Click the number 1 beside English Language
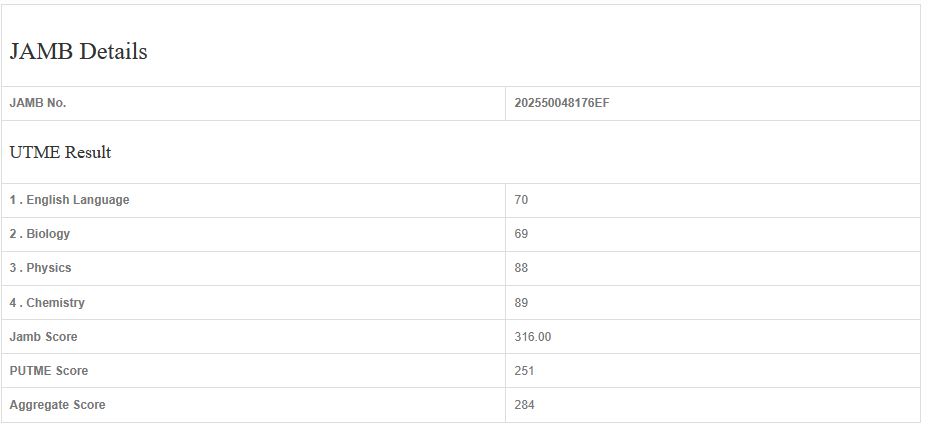The width and height of the screenshot is (928, 439). (13, 200)
